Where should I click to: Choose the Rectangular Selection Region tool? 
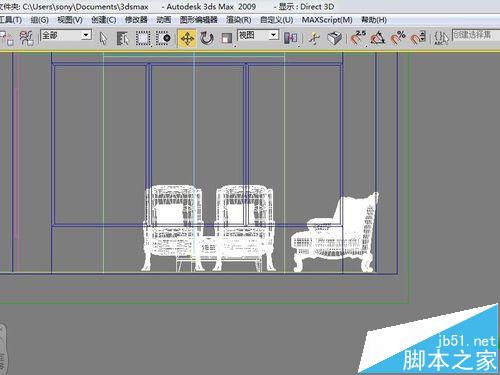143,38
